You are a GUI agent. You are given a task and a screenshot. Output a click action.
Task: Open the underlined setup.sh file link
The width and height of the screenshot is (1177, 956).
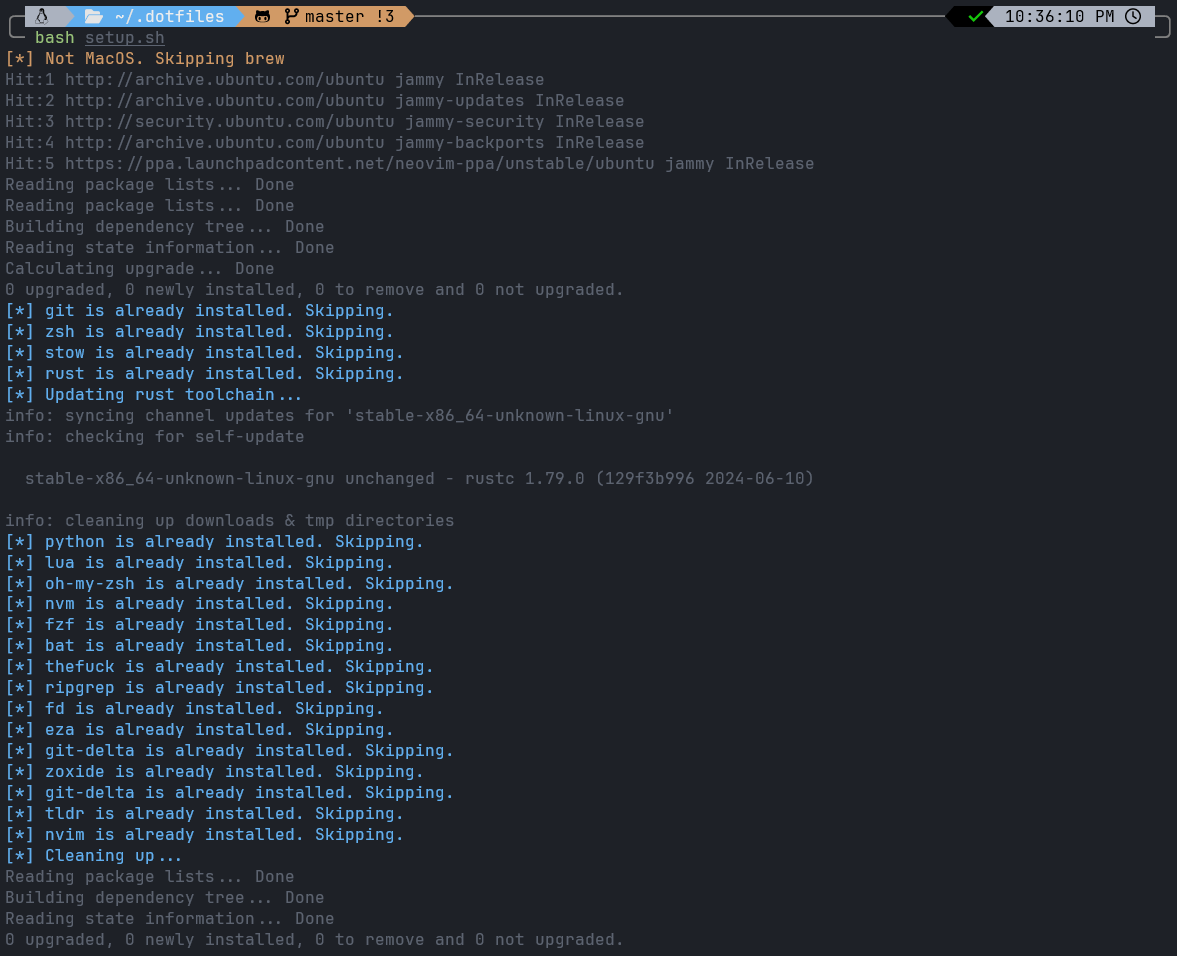[x=124, y=37]
